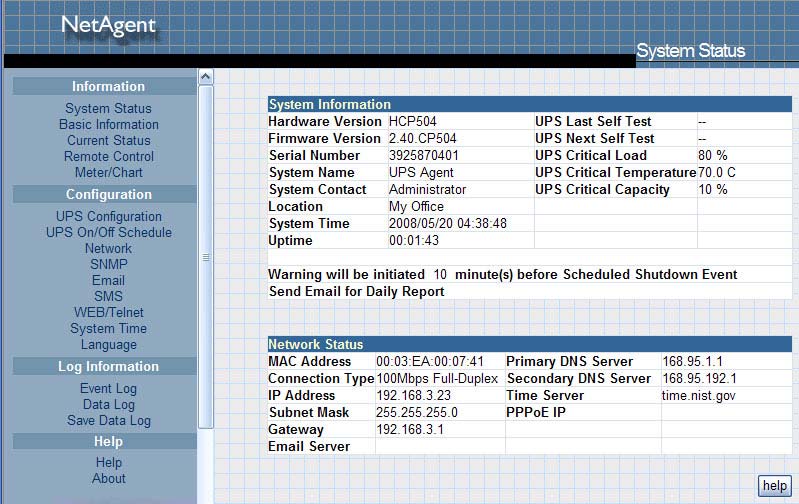Click the Email Server label
The width and height of the screenshot is (799, 504).
[x=309, y=447]
